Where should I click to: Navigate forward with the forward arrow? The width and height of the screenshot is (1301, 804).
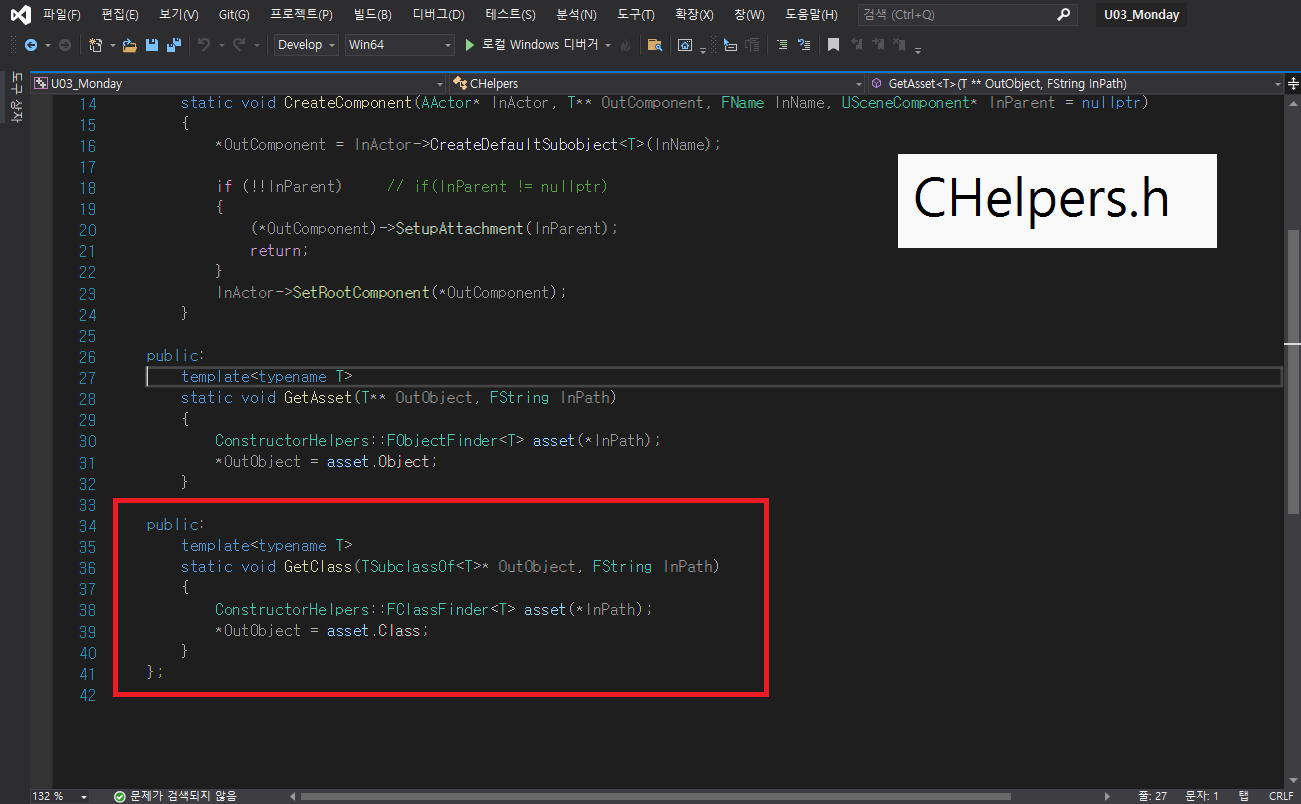click(x=65, y=45)
